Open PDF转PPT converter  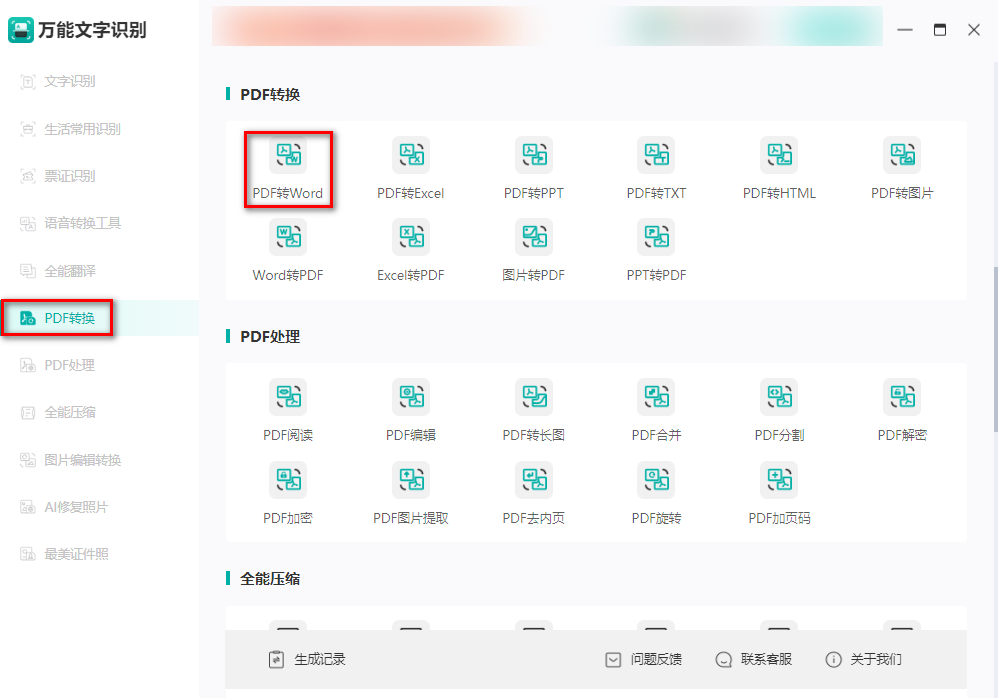(534, 168)
